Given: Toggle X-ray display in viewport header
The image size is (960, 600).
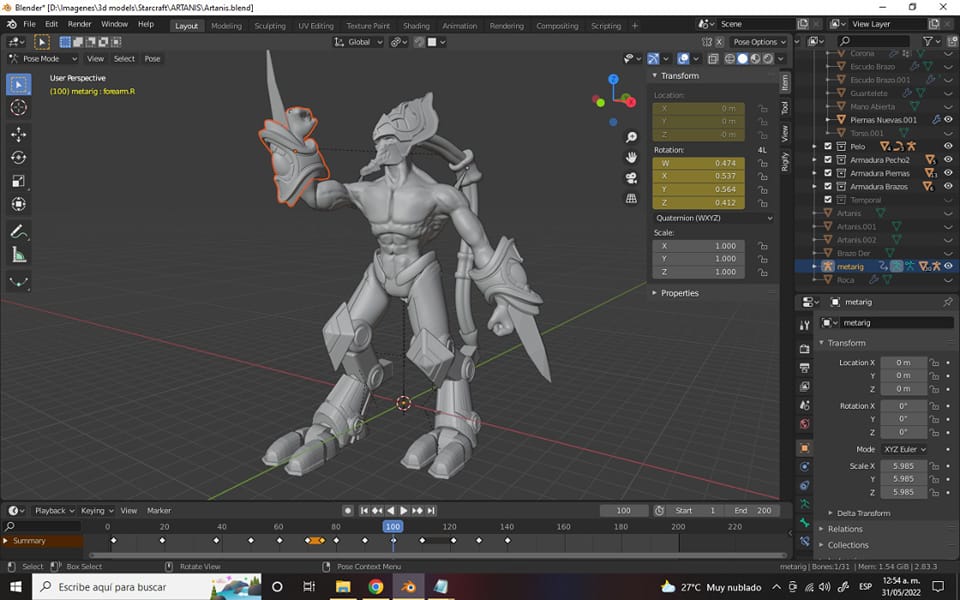Looking at the screenshot, I should coord(713,59).
